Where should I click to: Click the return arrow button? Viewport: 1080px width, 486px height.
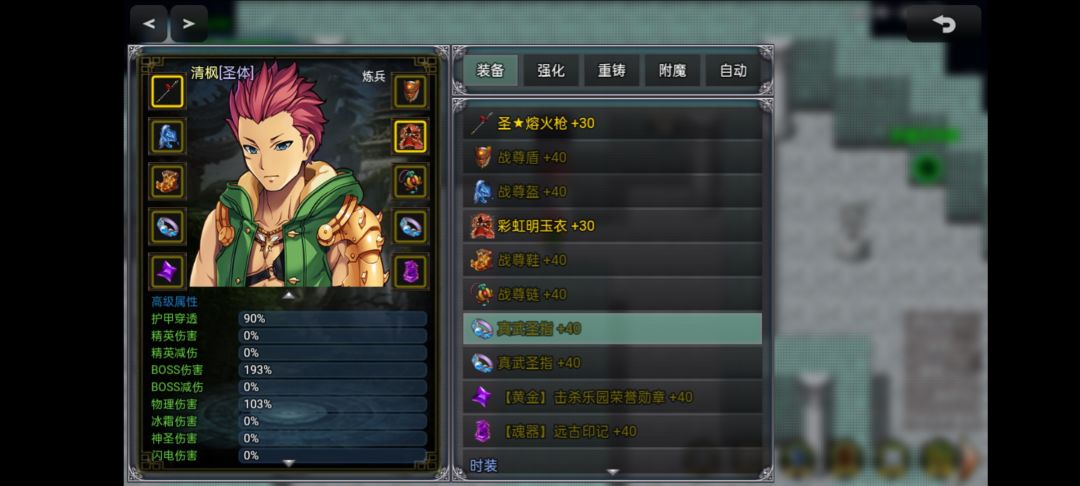click(944, 24)
